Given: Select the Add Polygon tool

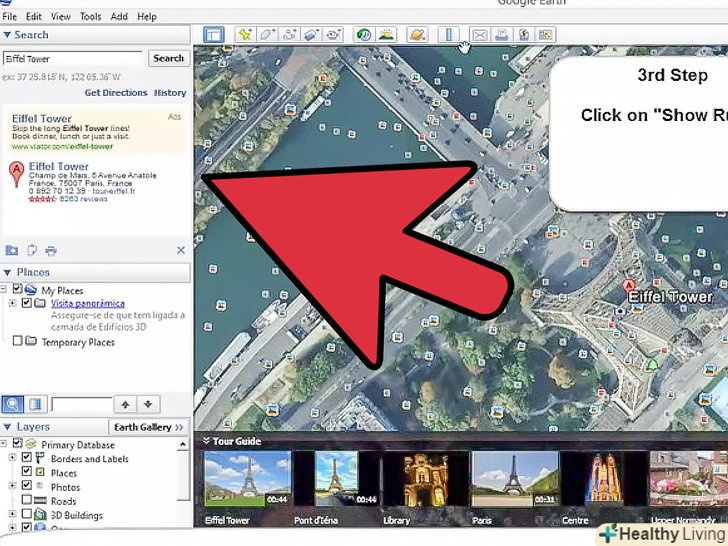Looking at the screenshot, I should 267,35.
